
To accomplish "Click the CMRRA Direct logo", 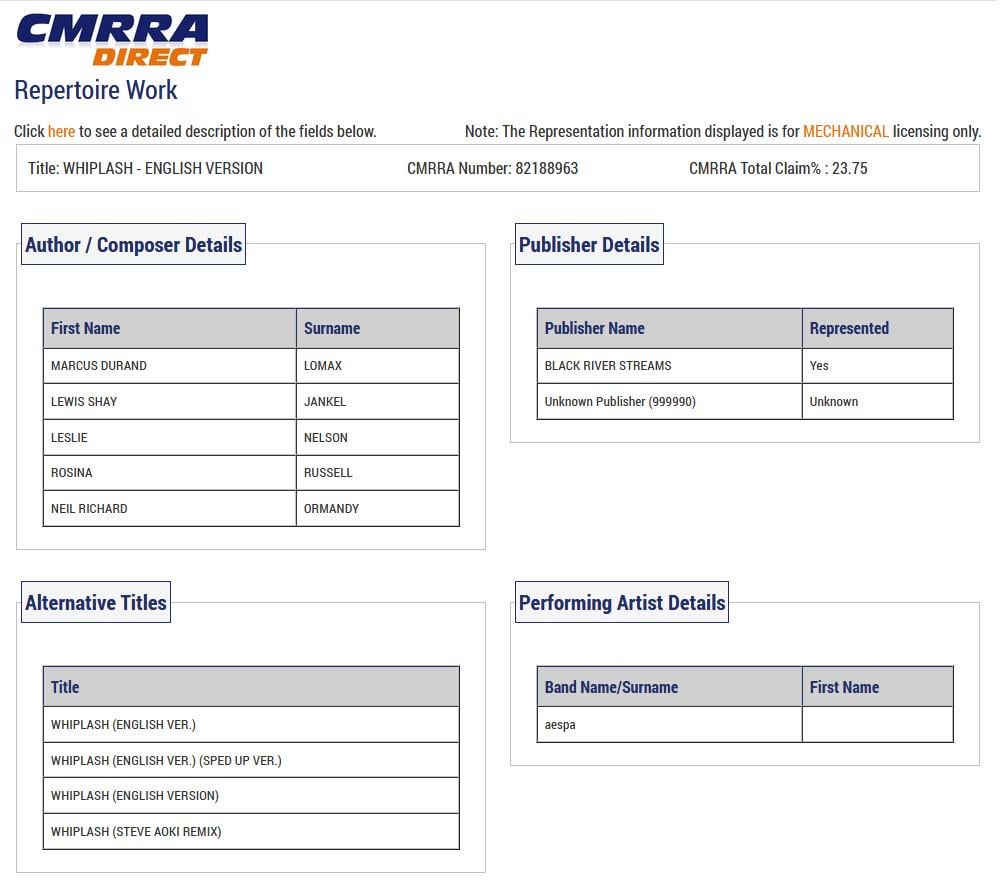I will coord(112,40).
